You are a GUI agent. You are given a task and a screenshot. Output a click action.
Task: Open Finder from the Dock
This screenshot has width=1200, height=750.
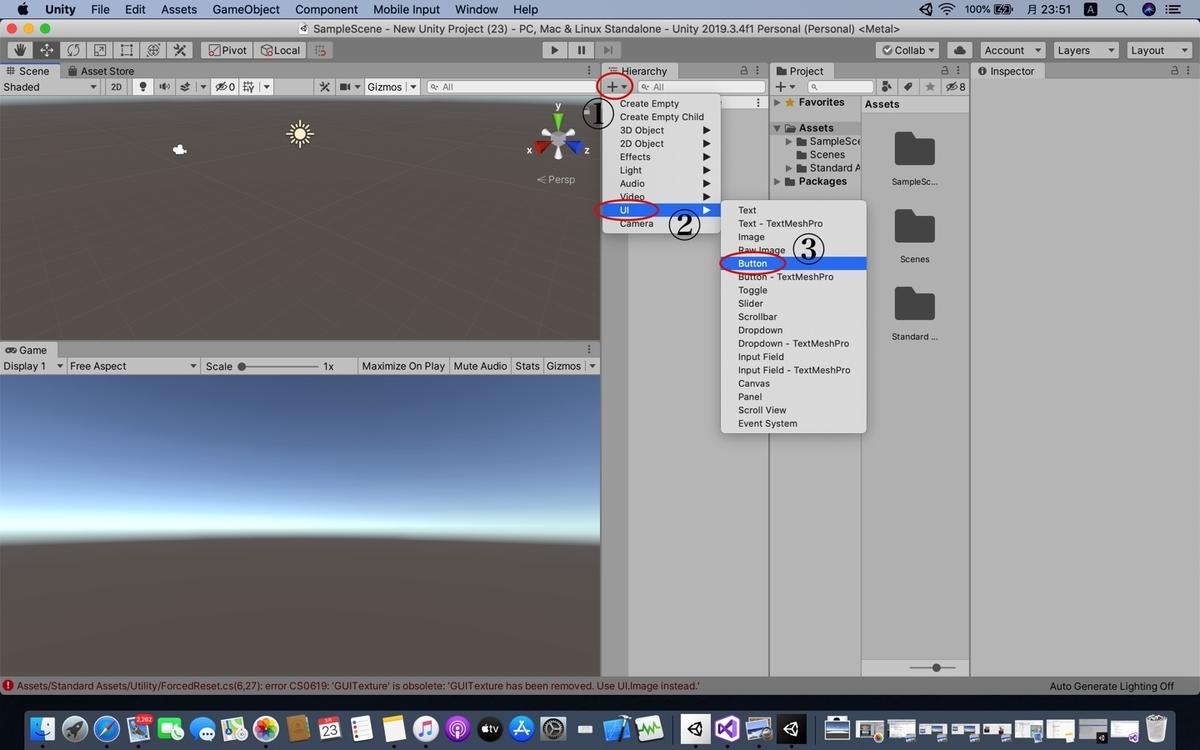pyautogui.click(x=43, y=728)
